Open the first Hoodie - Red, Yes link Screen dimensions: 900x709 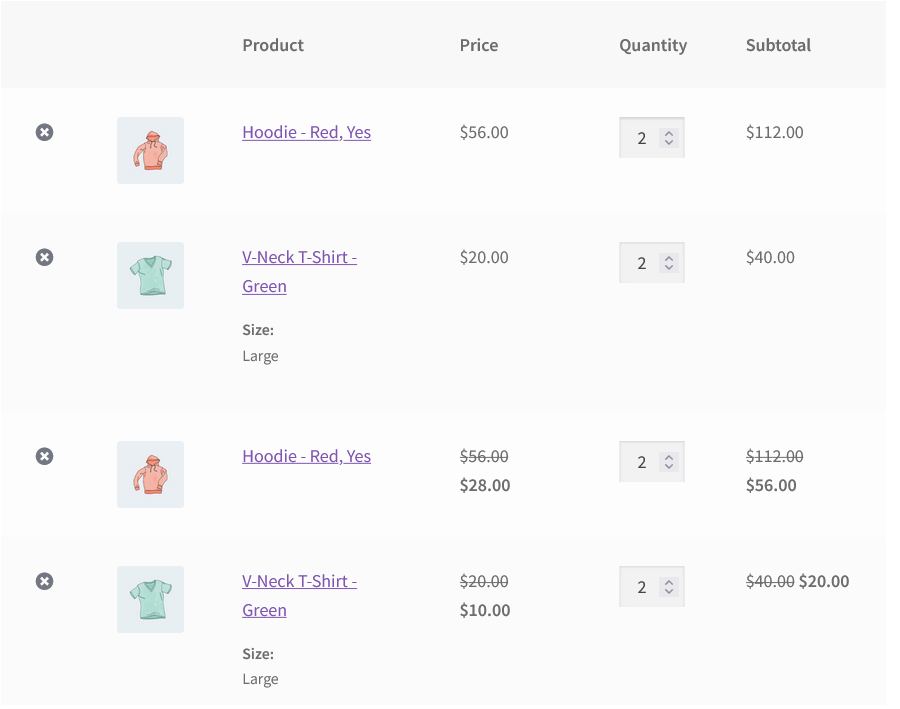(307, 133)
